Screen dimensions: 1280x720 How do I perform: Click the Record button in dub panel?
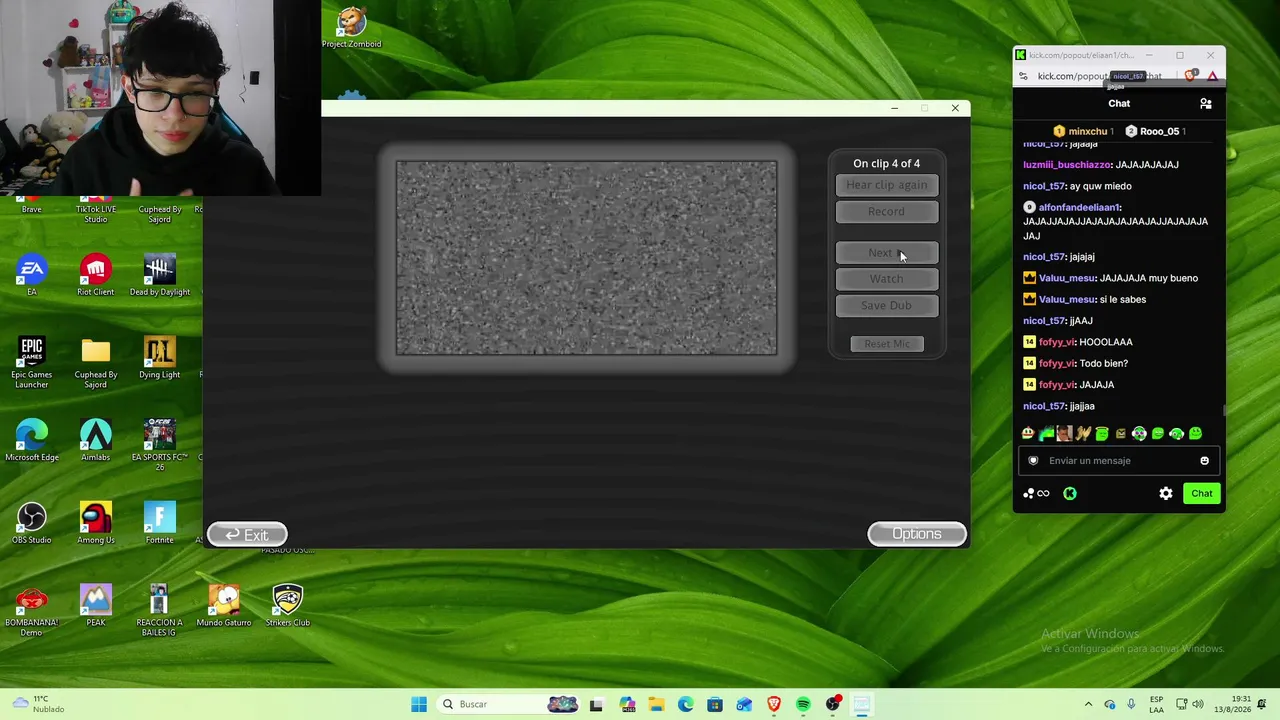[x=887, y=211]
